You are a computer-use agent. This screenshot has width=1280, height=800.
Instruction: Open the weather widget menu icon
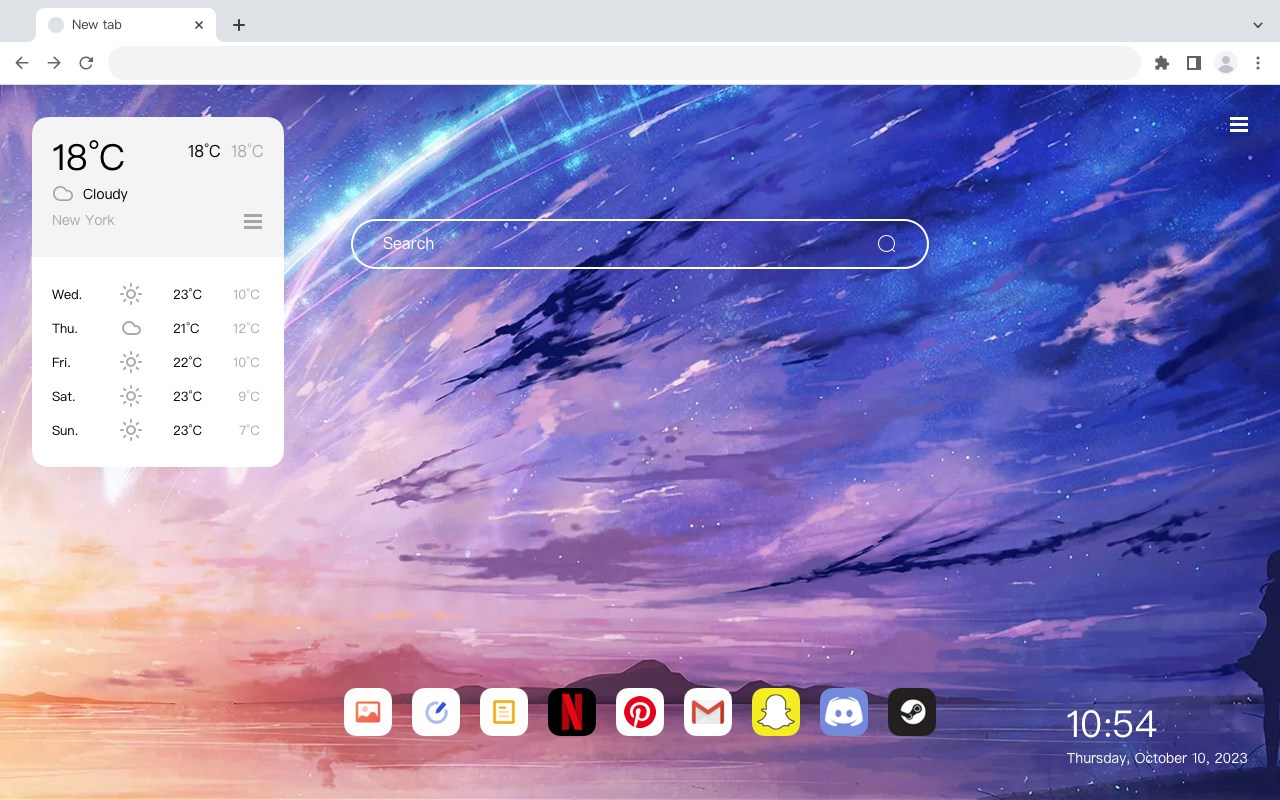[x=253, y=221]
